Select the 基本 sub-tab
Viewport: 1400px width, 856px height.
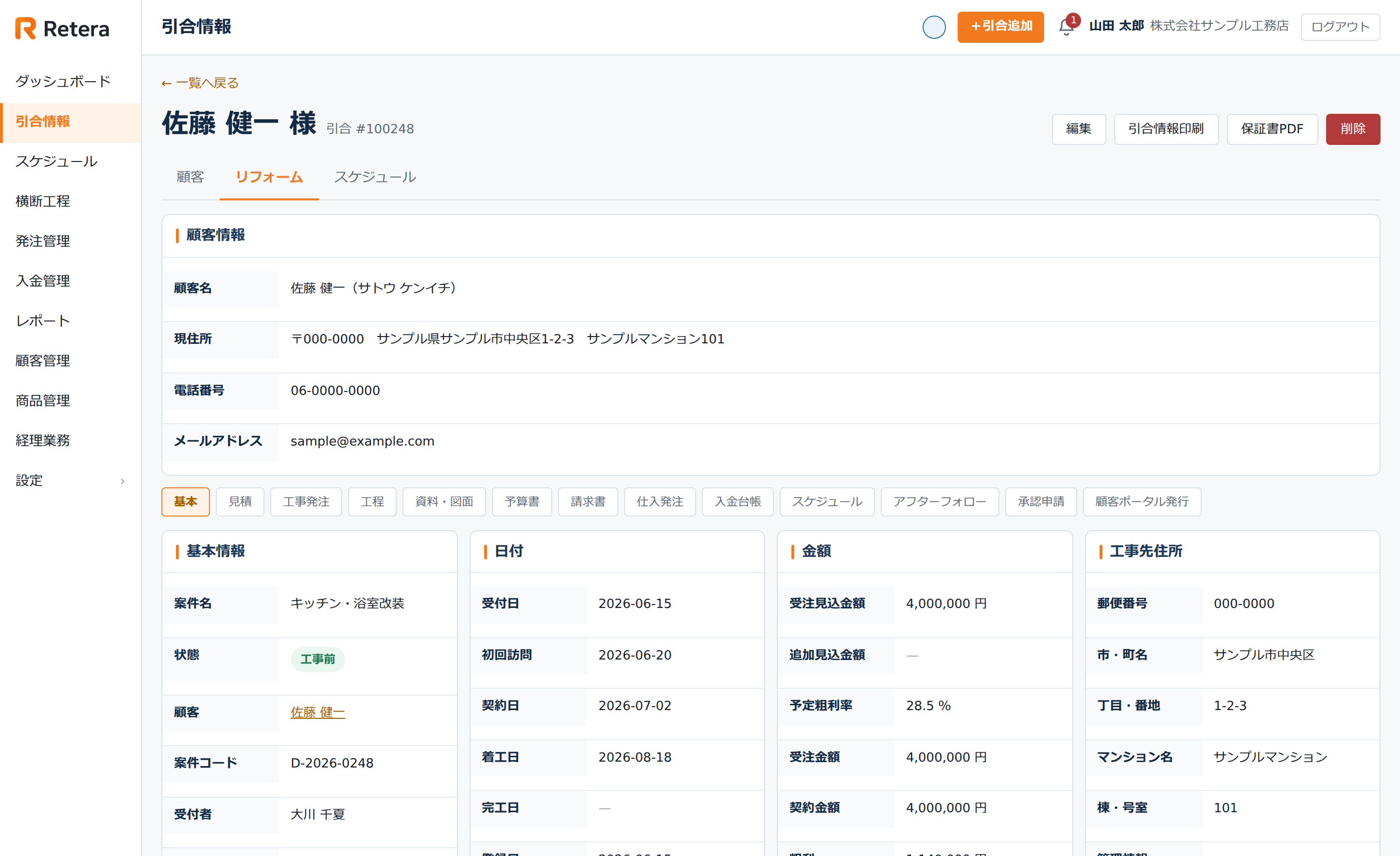[x=185, y=502]
